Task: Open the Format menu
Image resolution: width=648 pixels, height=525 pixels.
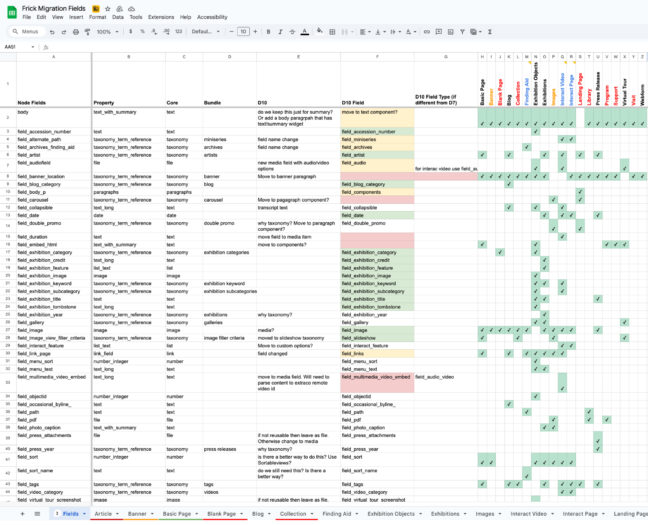Action: coord(98,17)
